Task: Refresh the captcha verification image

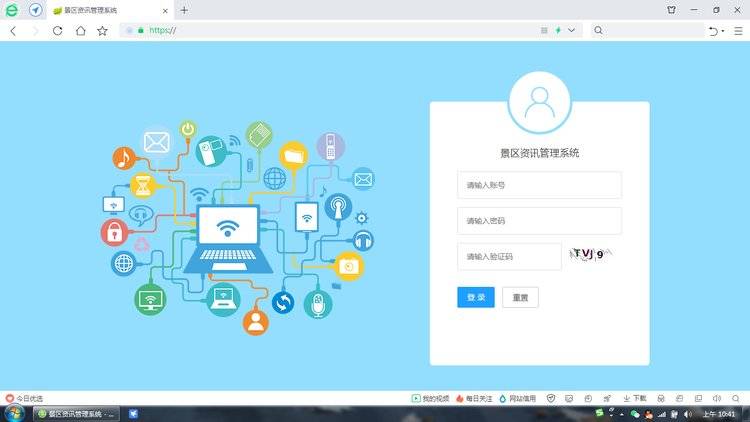Action: 590,255
